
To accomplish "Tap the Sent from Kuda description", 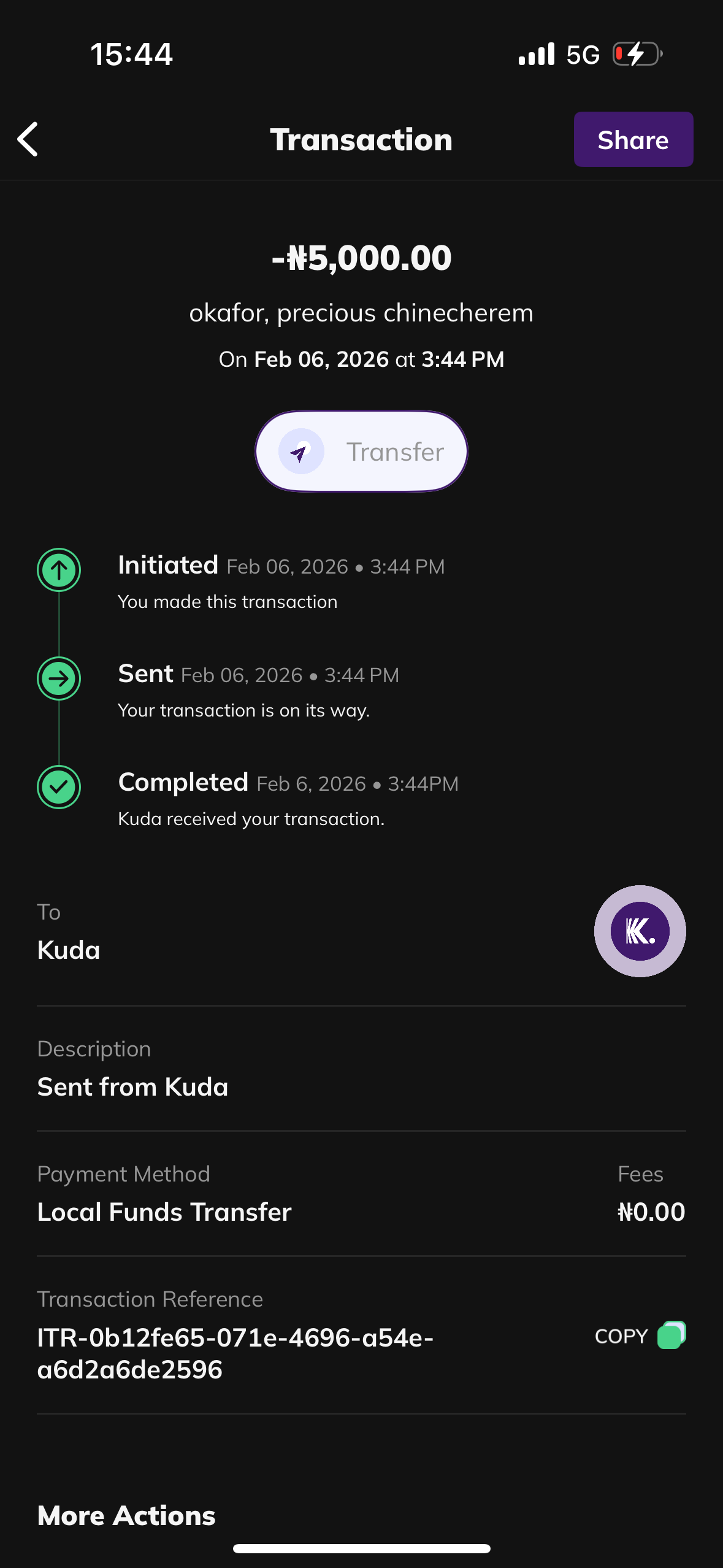I will point(132,1087).
